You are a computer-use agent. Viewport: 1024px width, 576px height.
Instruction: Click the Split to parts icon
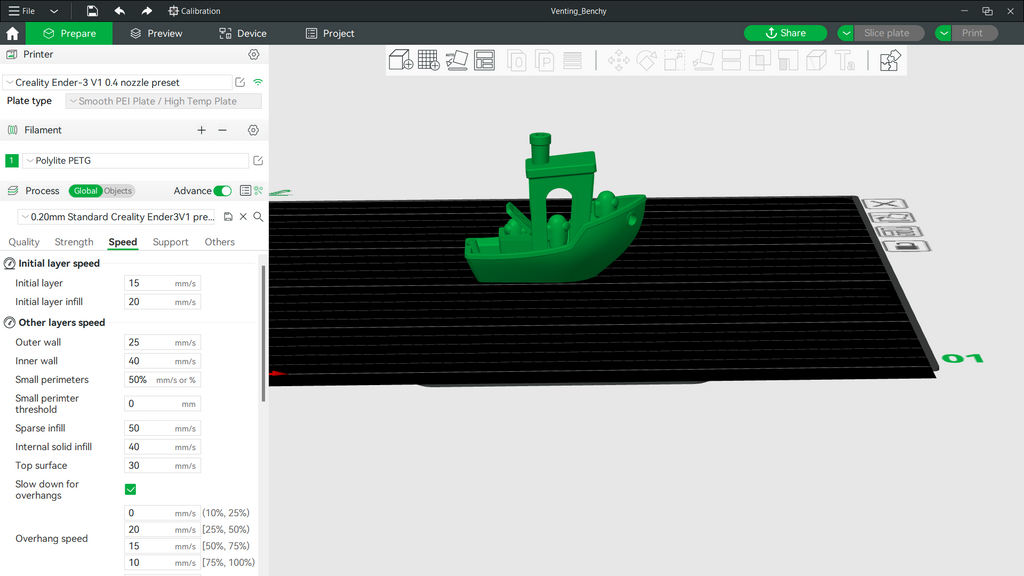[544, 61]
